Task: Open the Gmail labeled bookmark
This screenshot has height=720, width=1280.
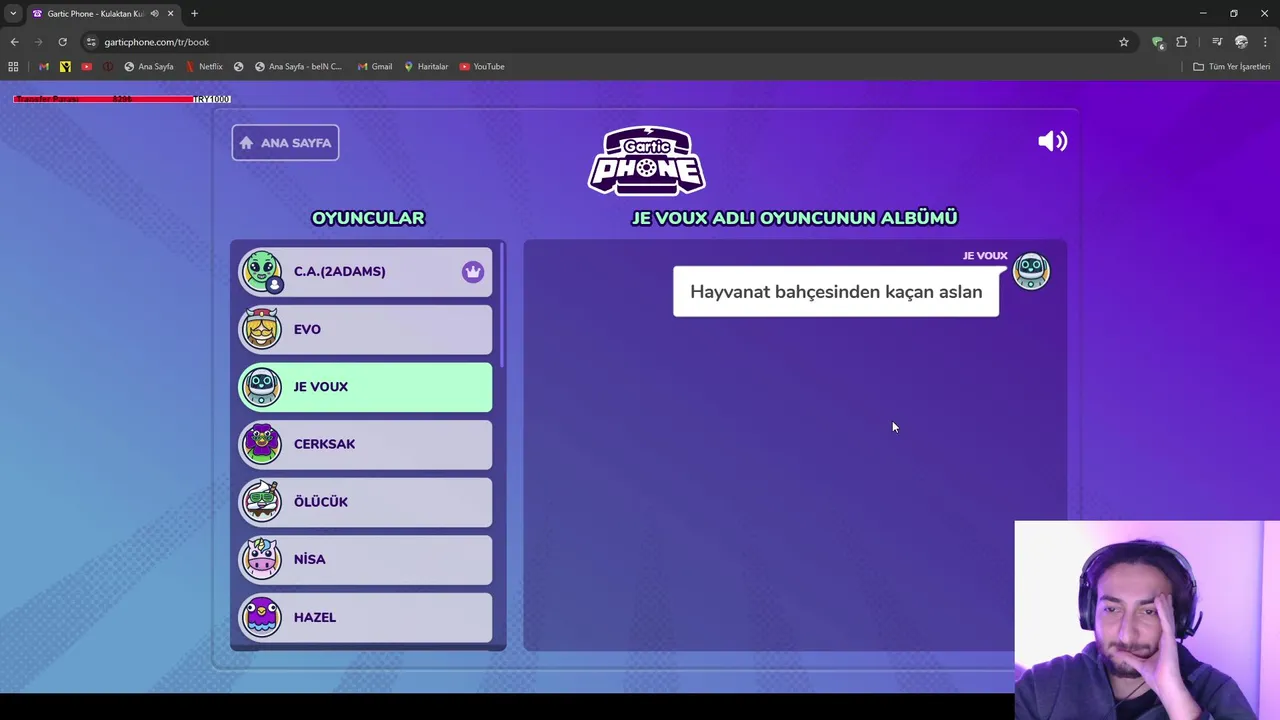Action: [375, 67]
